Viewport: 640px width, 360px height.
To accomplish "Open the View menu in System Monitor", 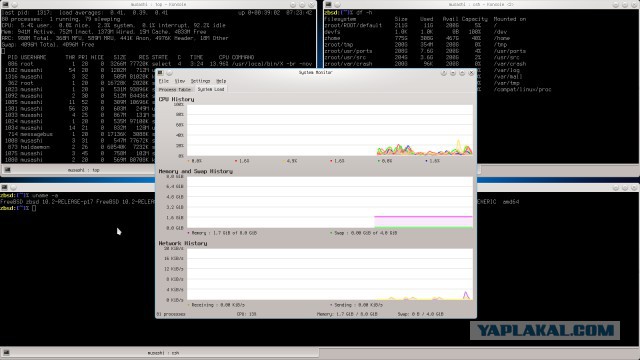I will point(180,81).
